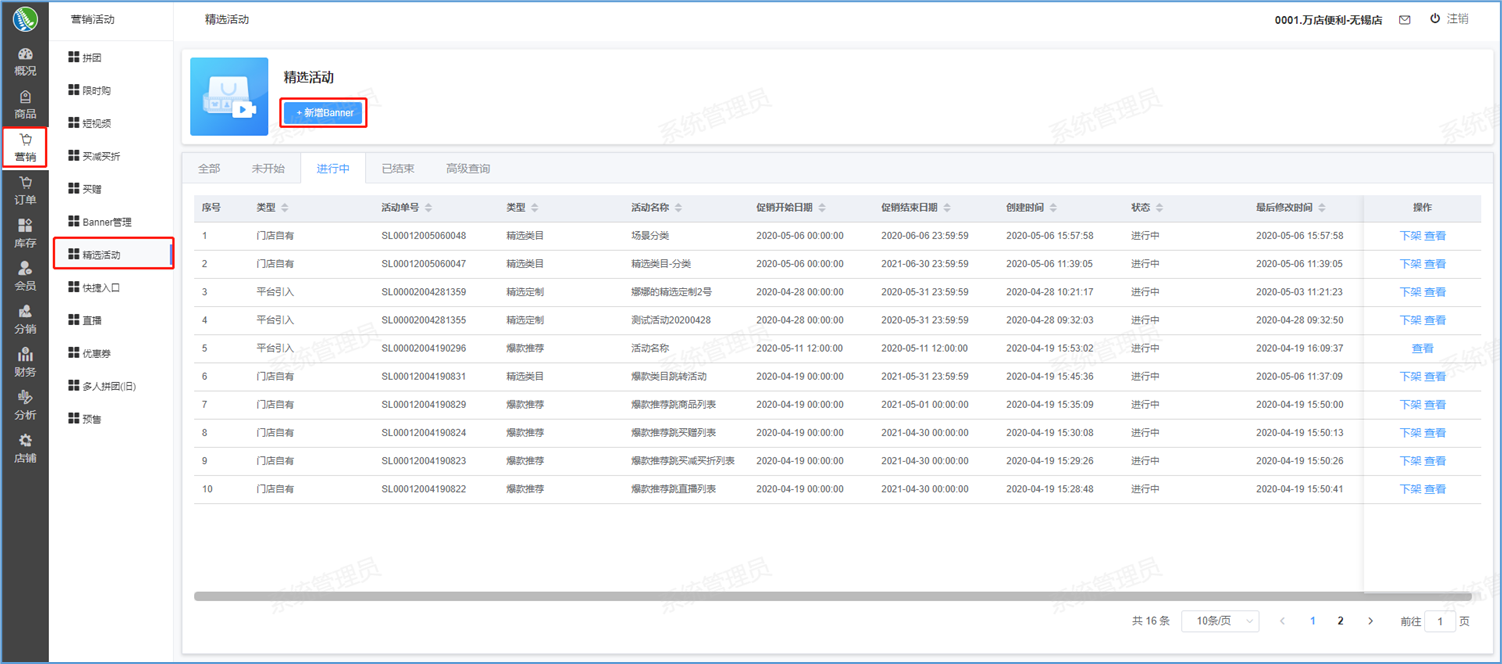The height and width of the screenshot is (664, 1502).
Task: Click the 商品 products sidebar icon
Action: coord(25,104)
